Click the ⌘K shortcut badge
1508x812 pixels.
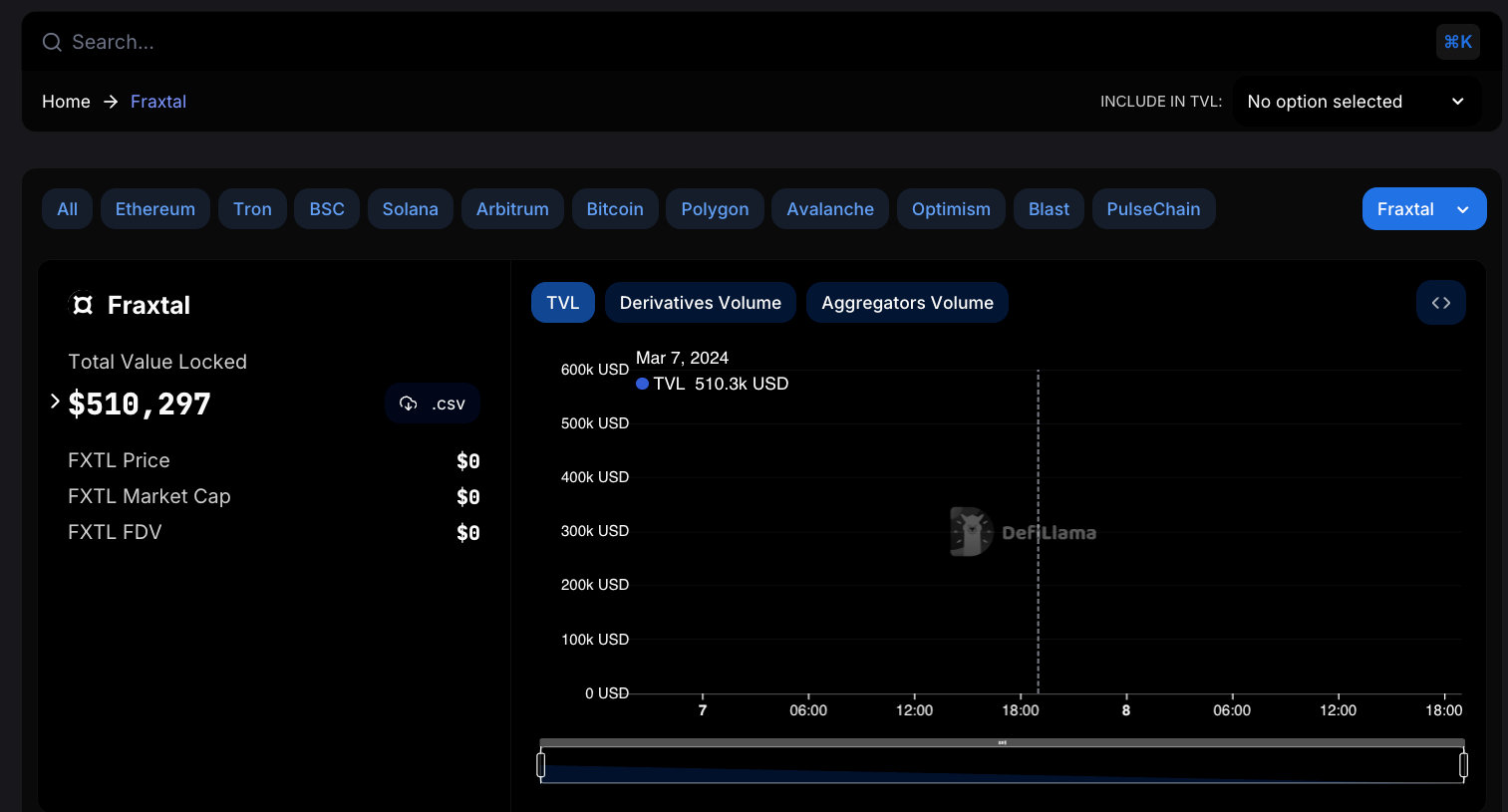[1457, 42]
